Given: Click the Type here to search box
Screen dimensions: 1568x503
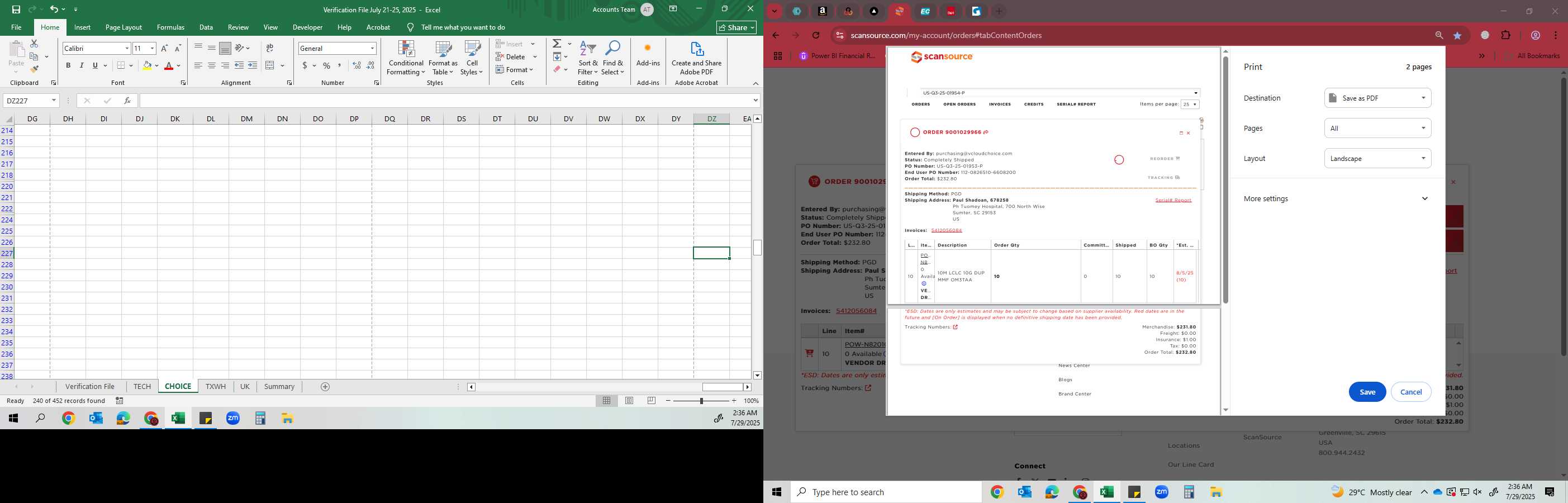Looking at the screenshot, I should (x=886, y=492).
